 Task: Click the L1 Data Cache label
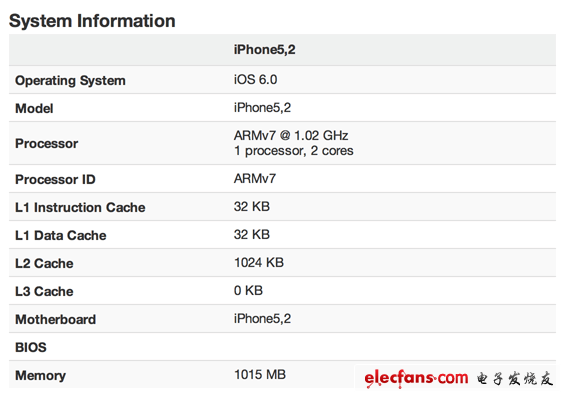click(x=60, y=235)
